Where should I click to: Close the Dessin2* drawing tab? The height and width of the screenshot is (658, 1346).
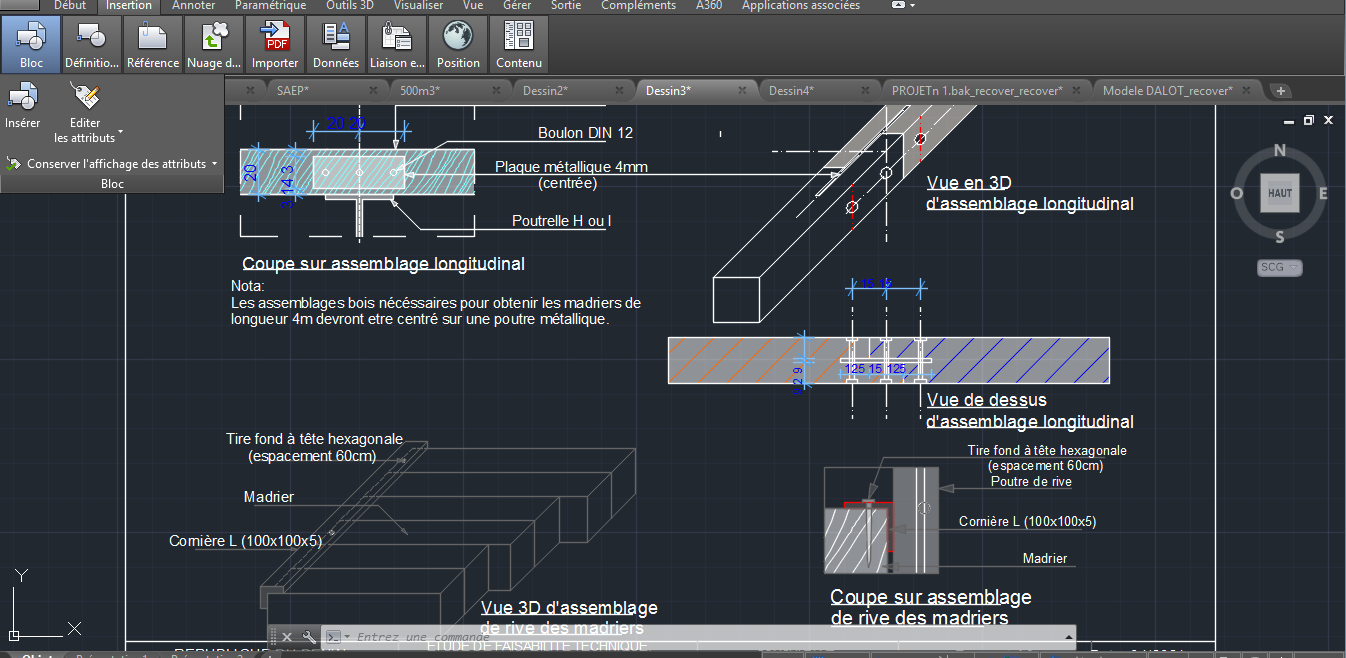(619, 90)
